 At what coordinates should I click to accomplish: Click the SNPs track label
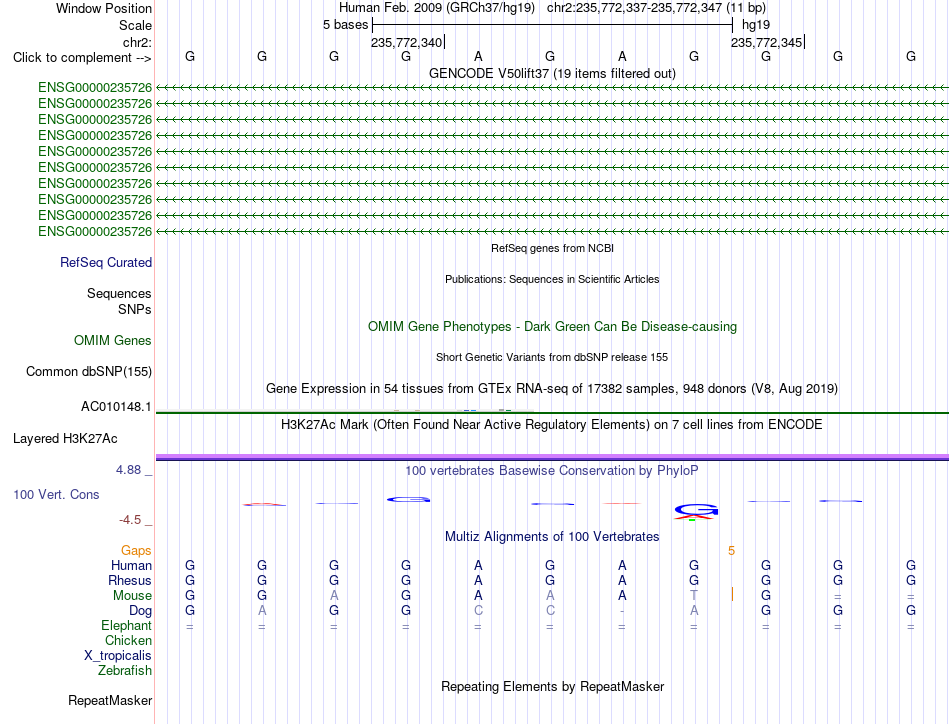[x=135, y=309]
